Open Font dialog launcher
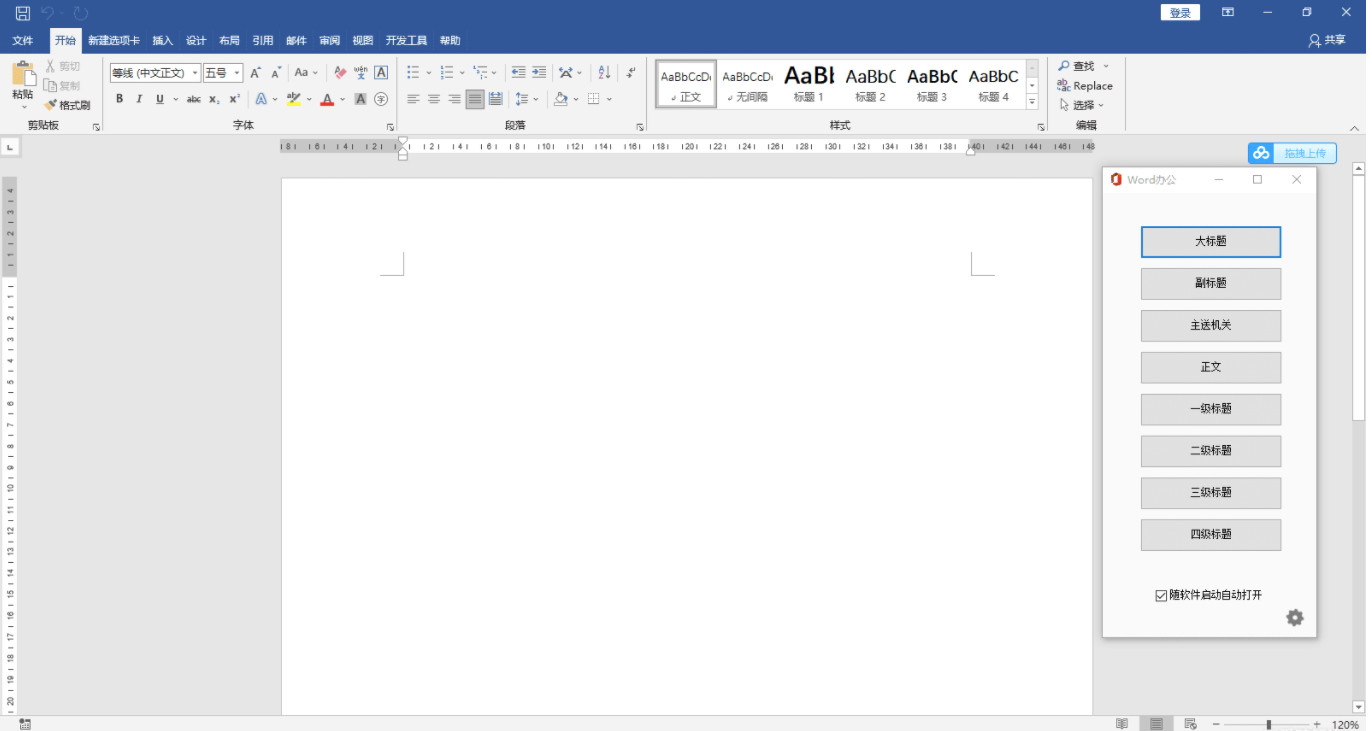Screen dimensions: 1372x731 [390, 127]
